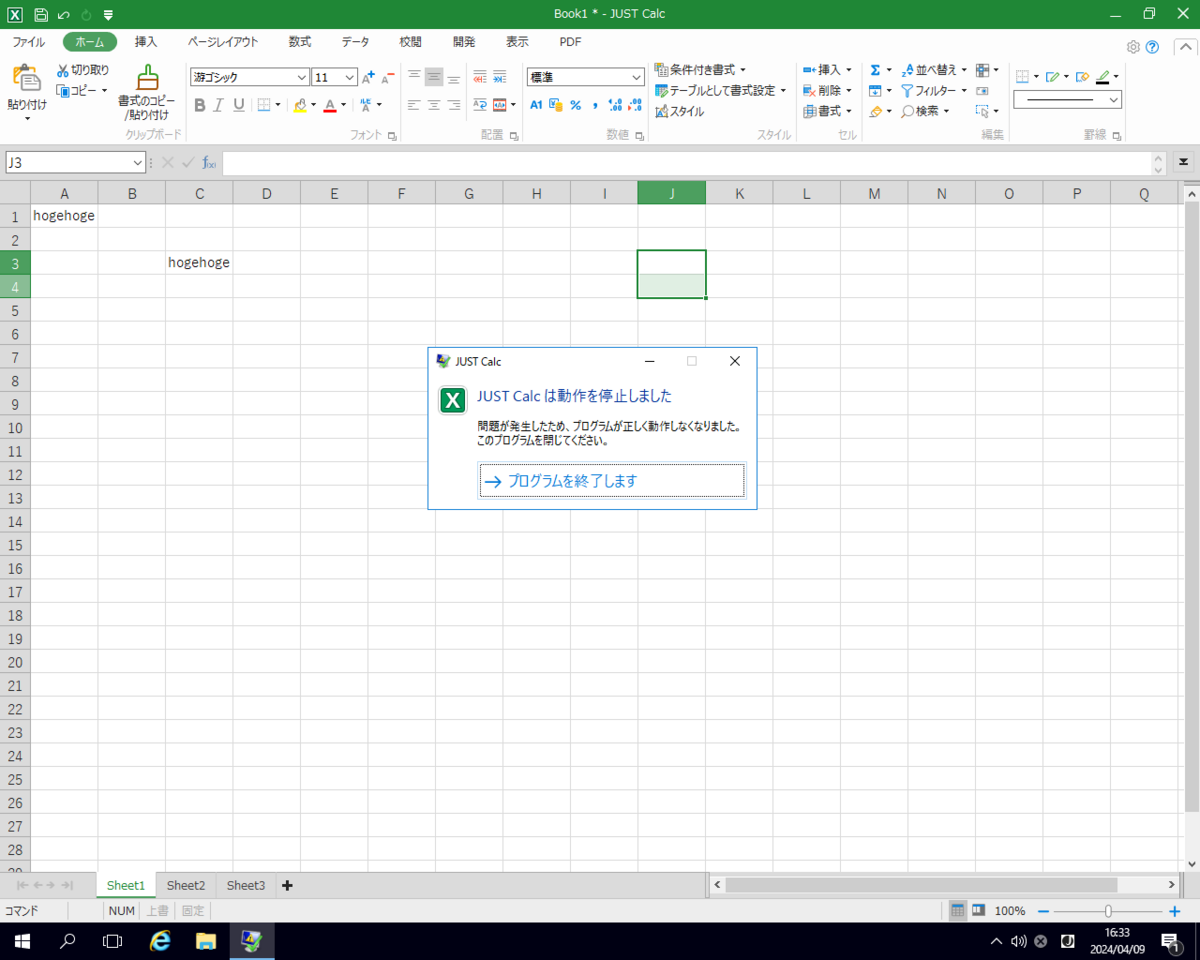Switch to page layout view icon
The image size is (1200, 960).
point(979,911)
